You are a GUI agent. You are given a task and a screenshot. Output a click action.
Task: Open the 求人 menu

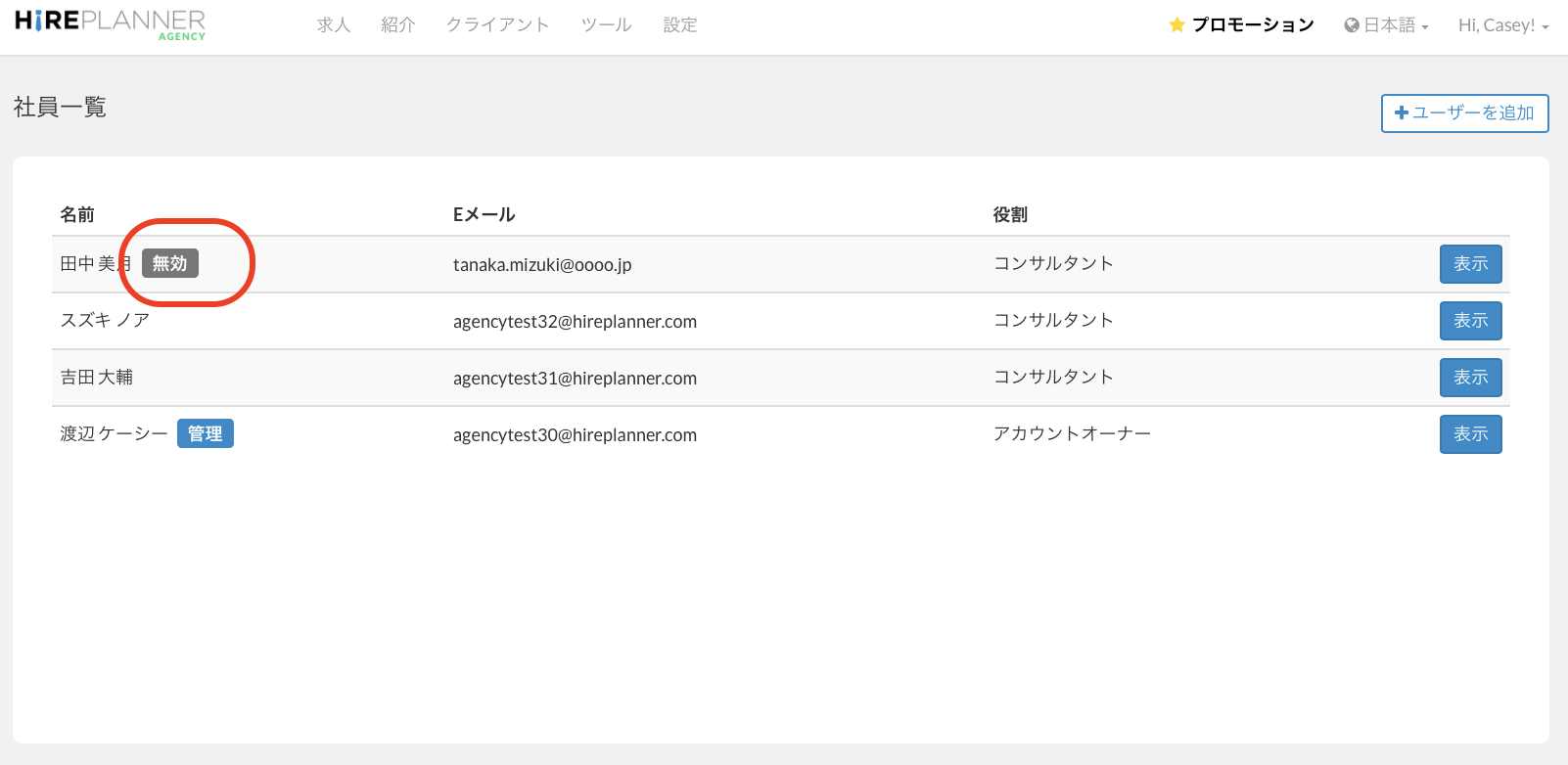tap(334, 25)
